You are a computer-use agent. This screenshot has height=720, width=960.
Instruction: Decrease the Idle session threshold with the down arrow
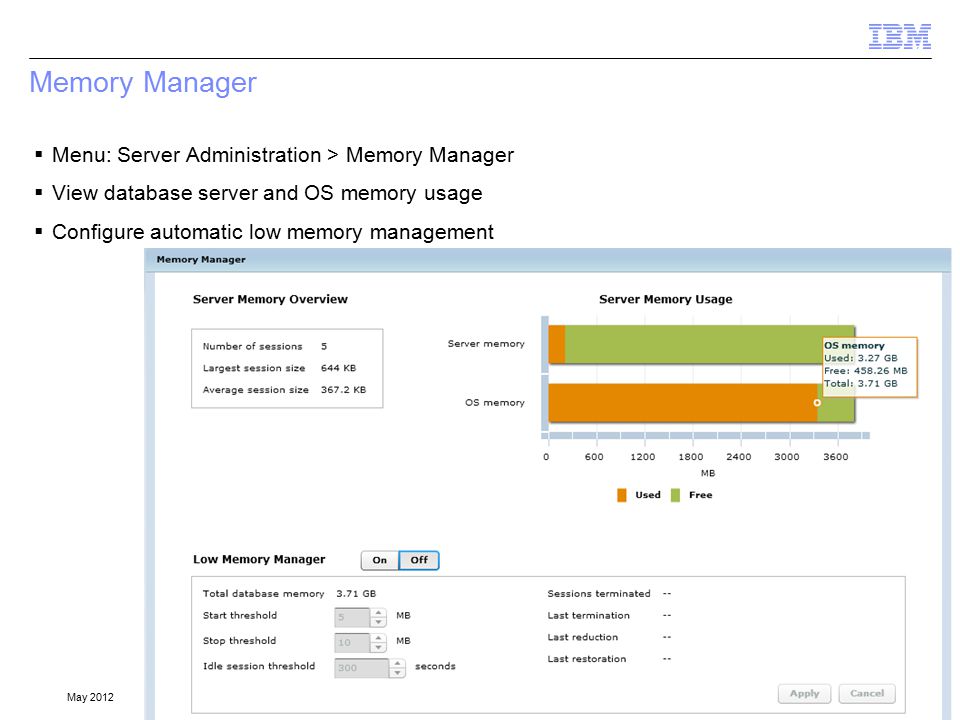point(397,673)
